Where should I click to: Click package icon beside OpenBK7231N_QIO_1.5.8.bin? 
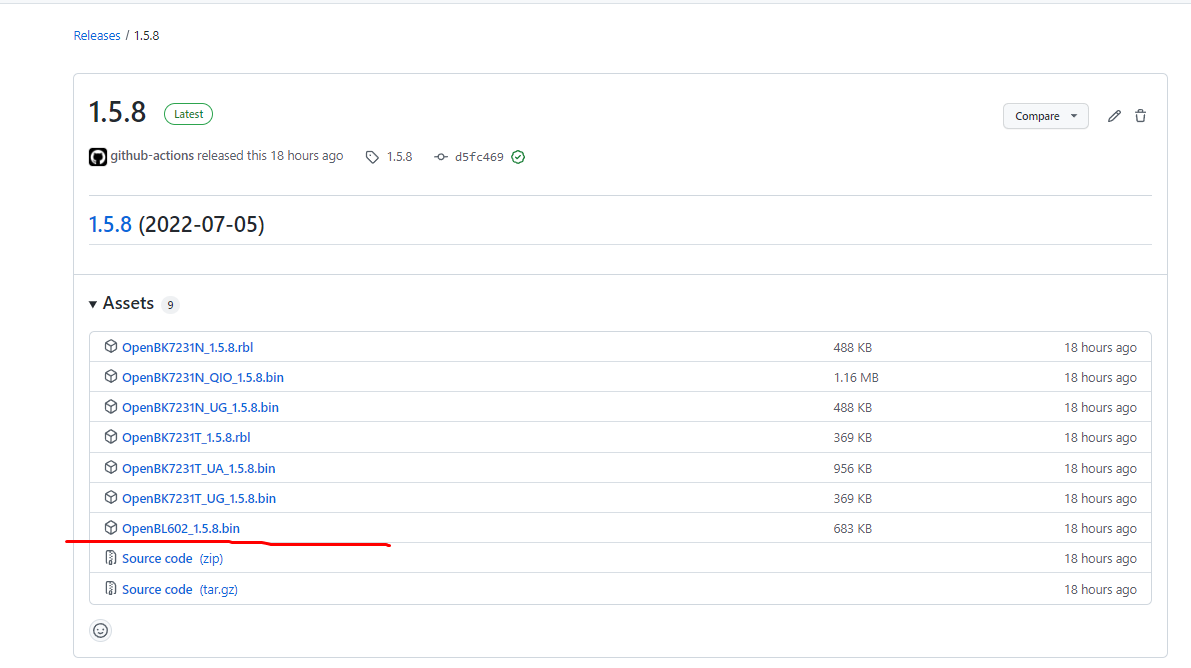coord(111,376)
